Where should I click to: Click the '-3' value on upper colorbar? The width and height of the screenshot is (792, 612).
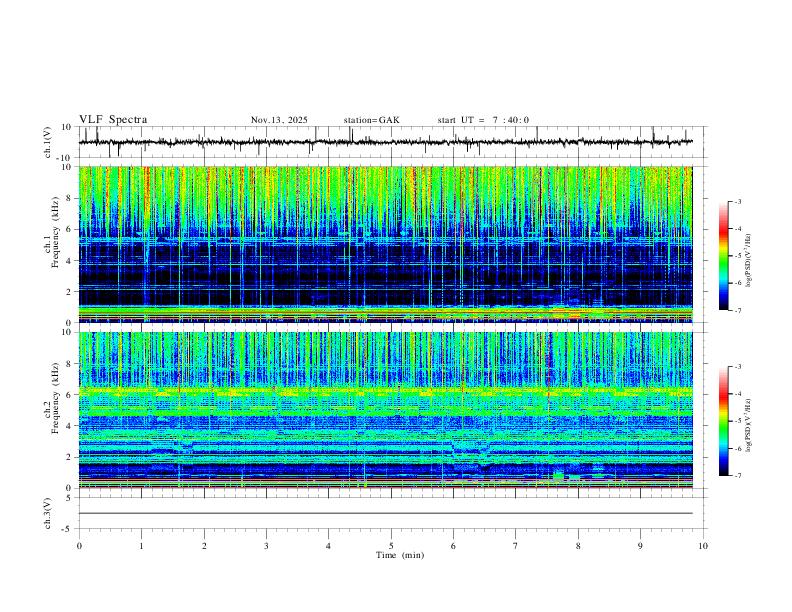pos(737,201)
